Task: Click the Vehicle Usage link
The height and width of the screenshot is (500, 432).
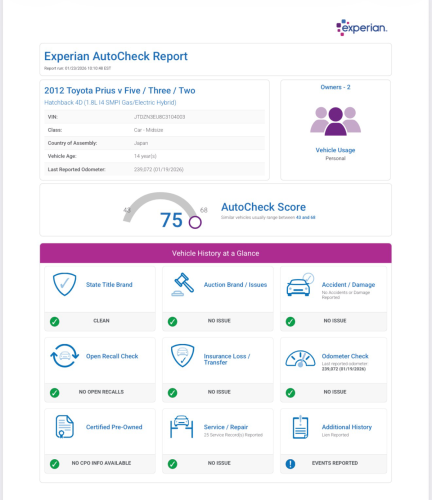Action: click(x=335, y=150)
